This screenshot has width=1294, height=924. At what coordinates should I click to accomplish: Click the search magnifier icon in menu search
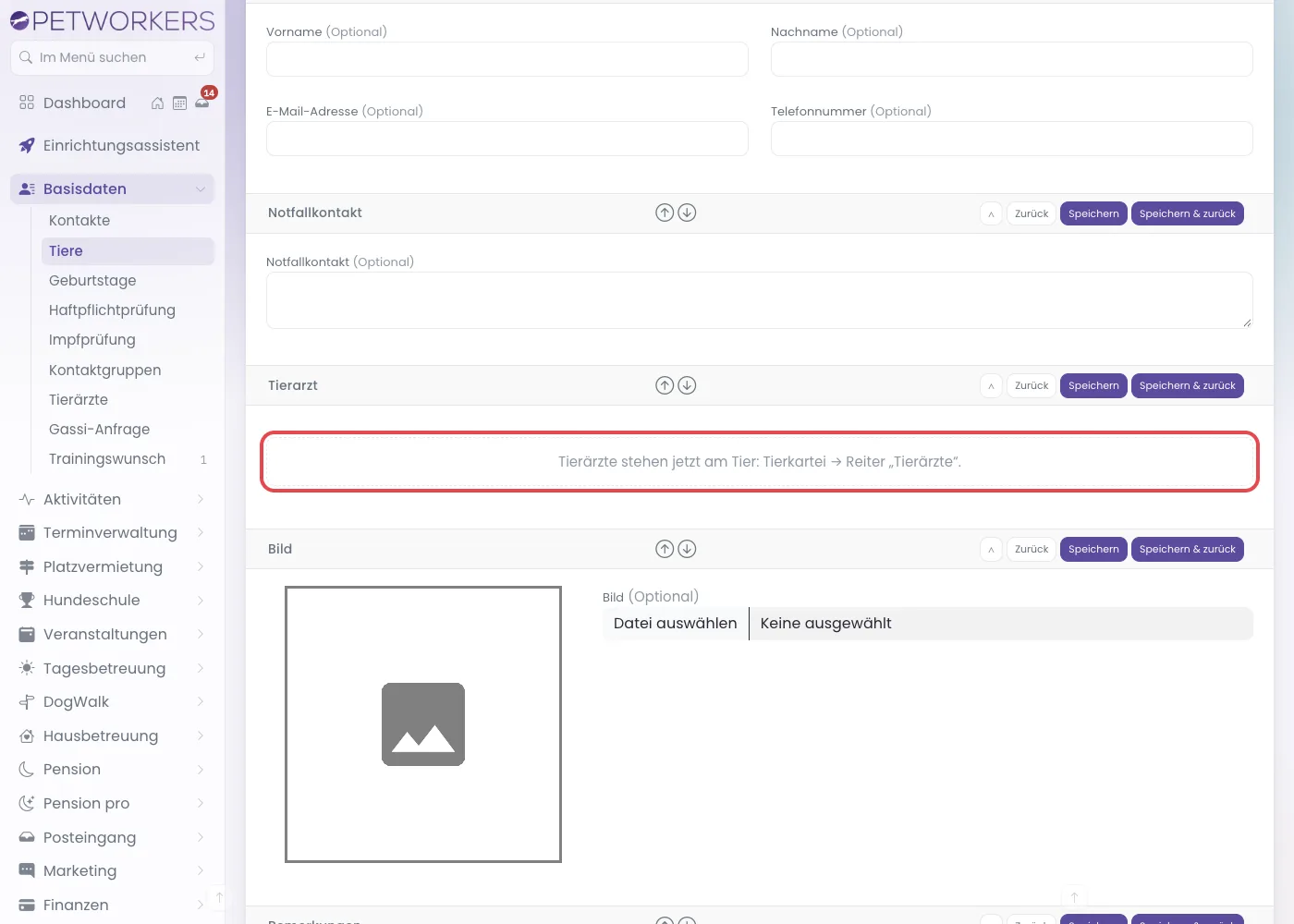coord(26,57)
